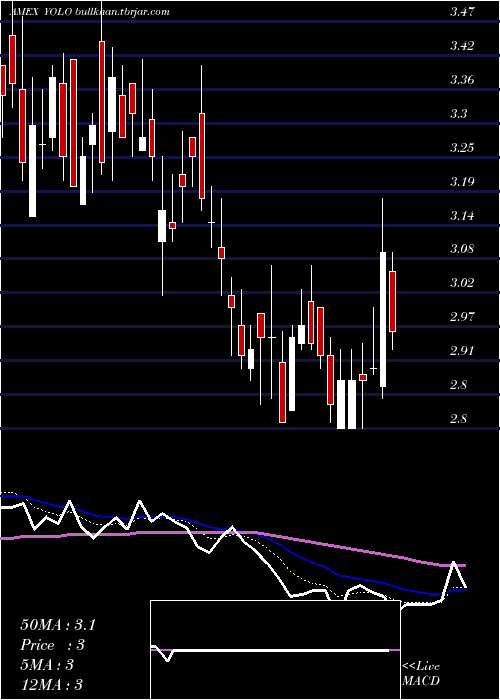The height and width of the screenshot is (700, 500).
Task: Click the 50MA : 3.1 readout
Action: 58,625
